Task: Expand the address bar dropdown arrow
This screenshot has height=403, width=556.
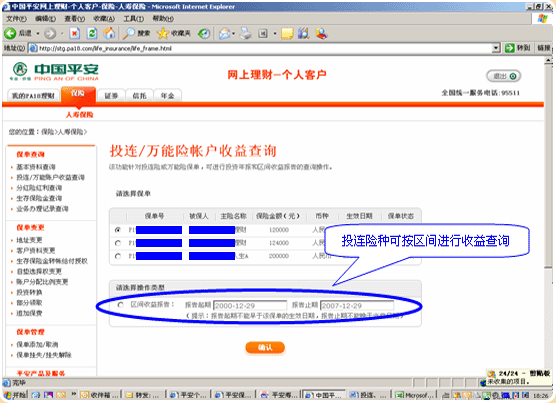Action: (496, 48)
